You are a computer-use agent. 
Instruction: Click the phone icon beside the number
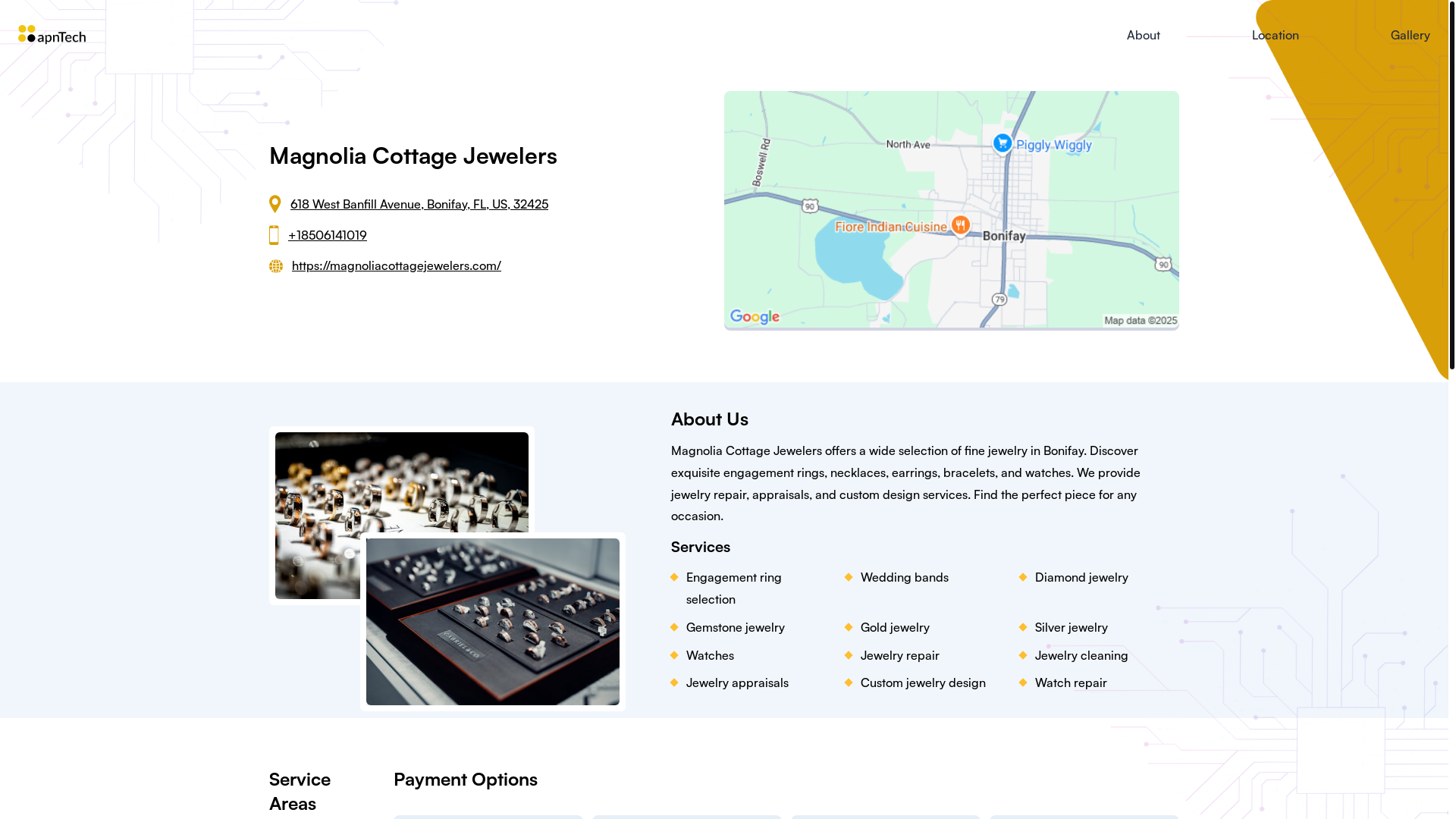274,235
